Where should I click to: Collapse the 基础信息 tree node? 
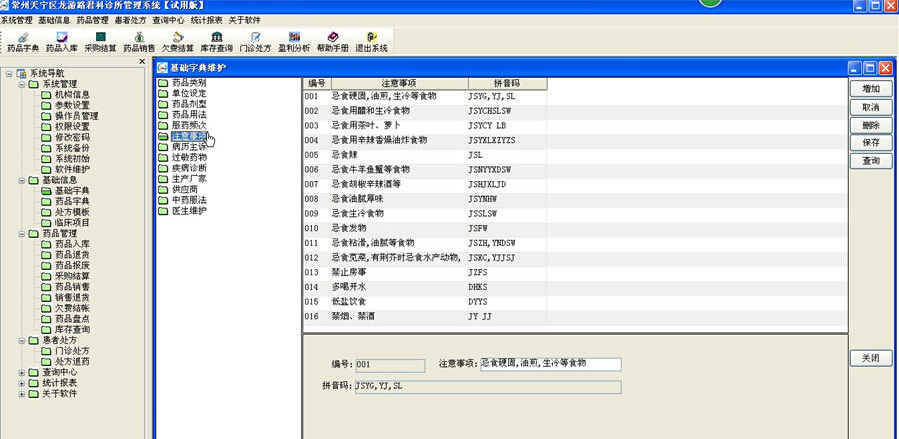[22, 180]
